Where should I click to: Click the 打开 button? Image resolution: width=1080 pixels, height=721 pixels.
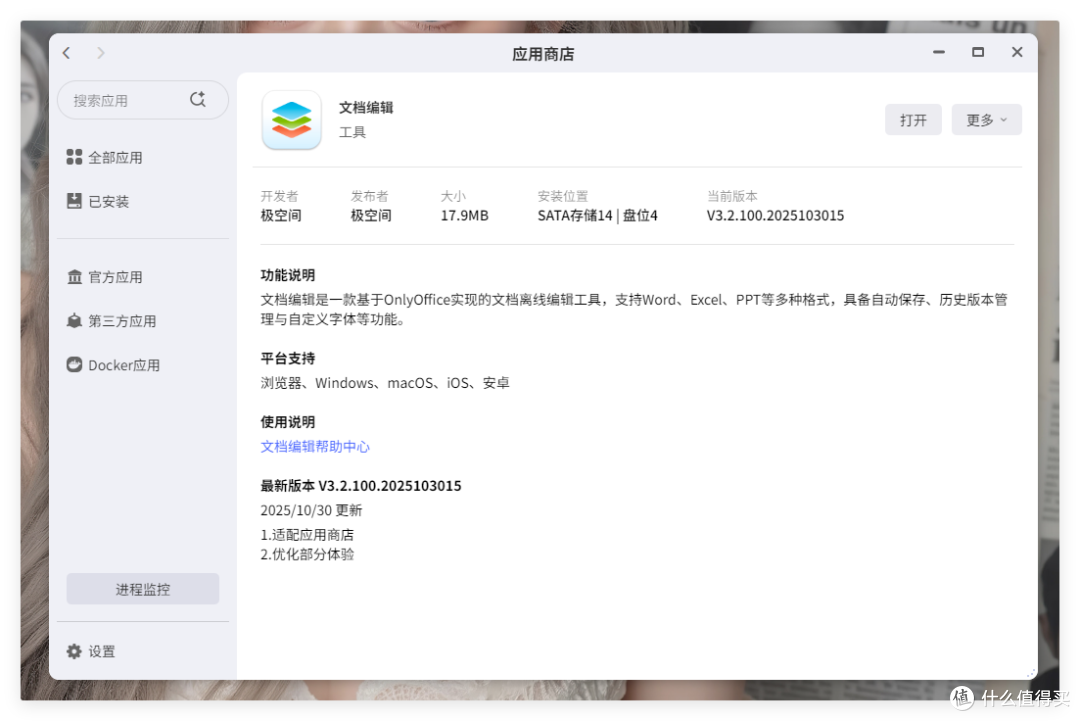pyautogui.click(x=913, y=120)
